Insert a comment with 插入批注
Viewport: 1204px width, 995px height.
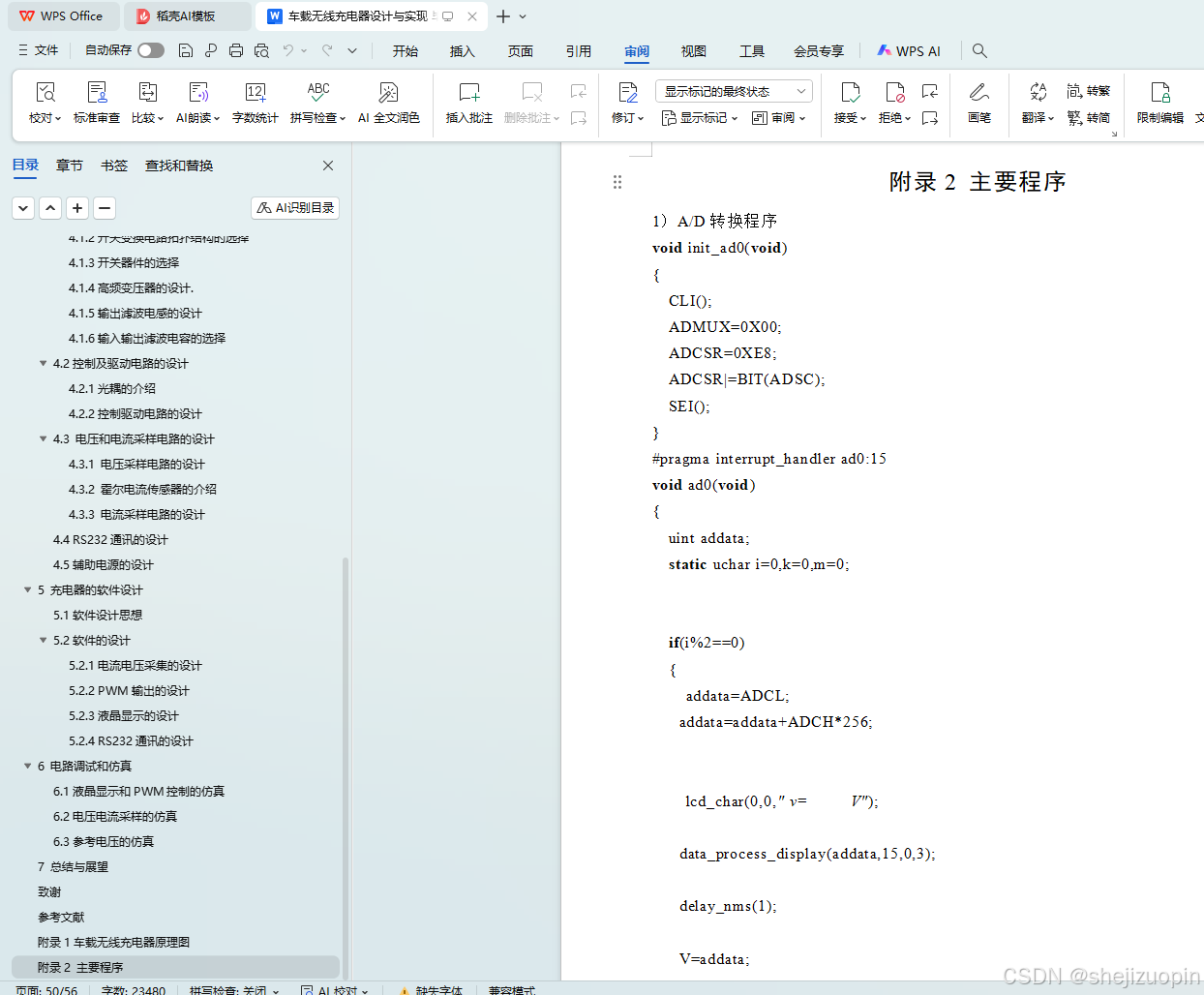click(x=468, y=102)
